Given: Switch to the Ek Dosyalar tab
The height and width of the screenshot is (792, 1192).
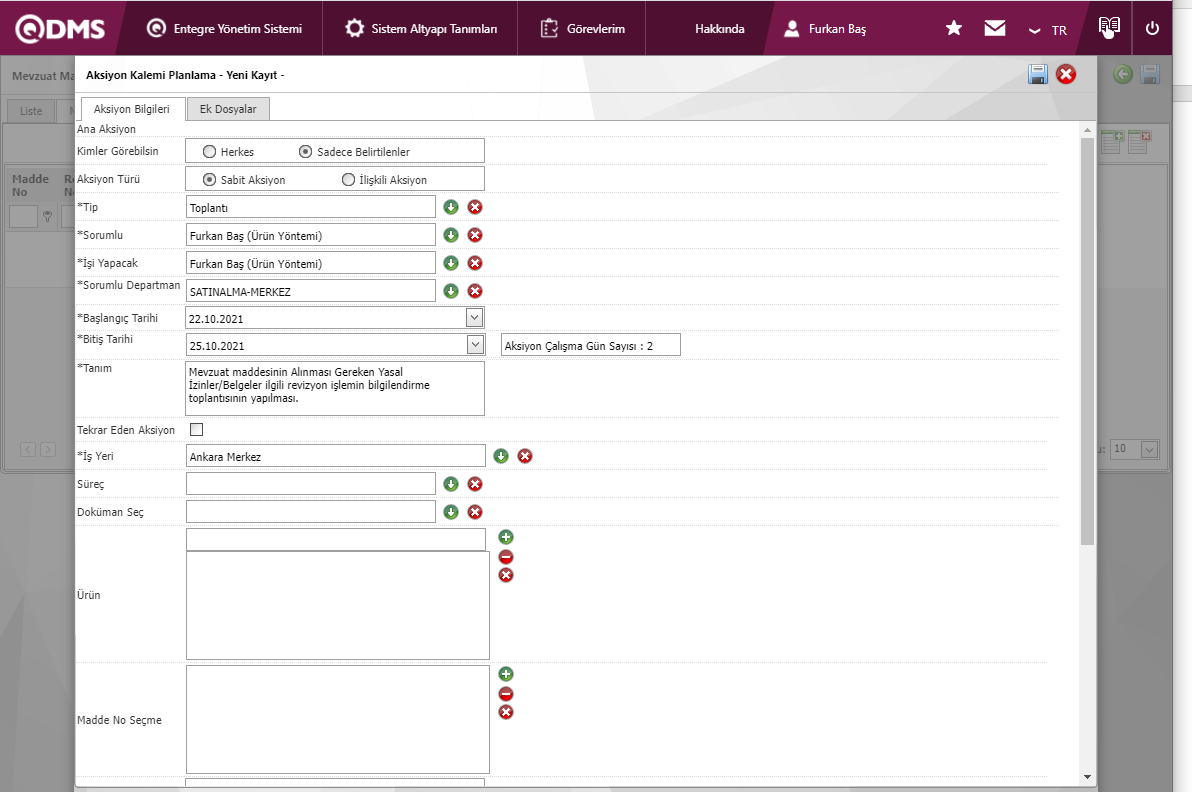Looking at the screenshot, I should click(228, 109).
